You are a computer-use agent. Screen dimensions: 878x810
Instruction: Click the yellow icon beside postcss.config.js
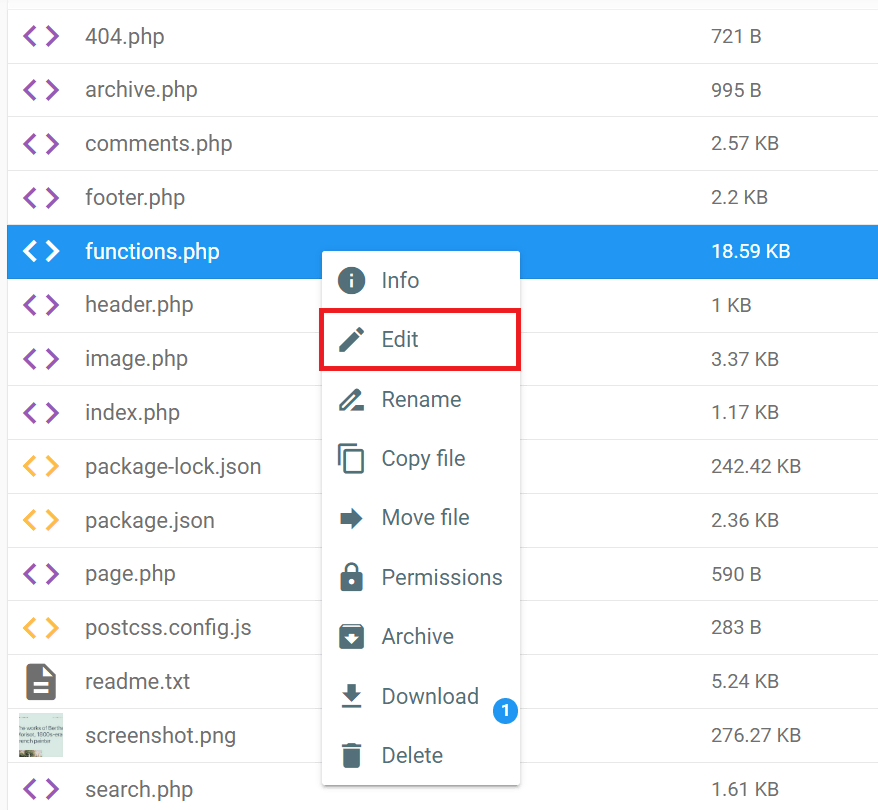40,627
